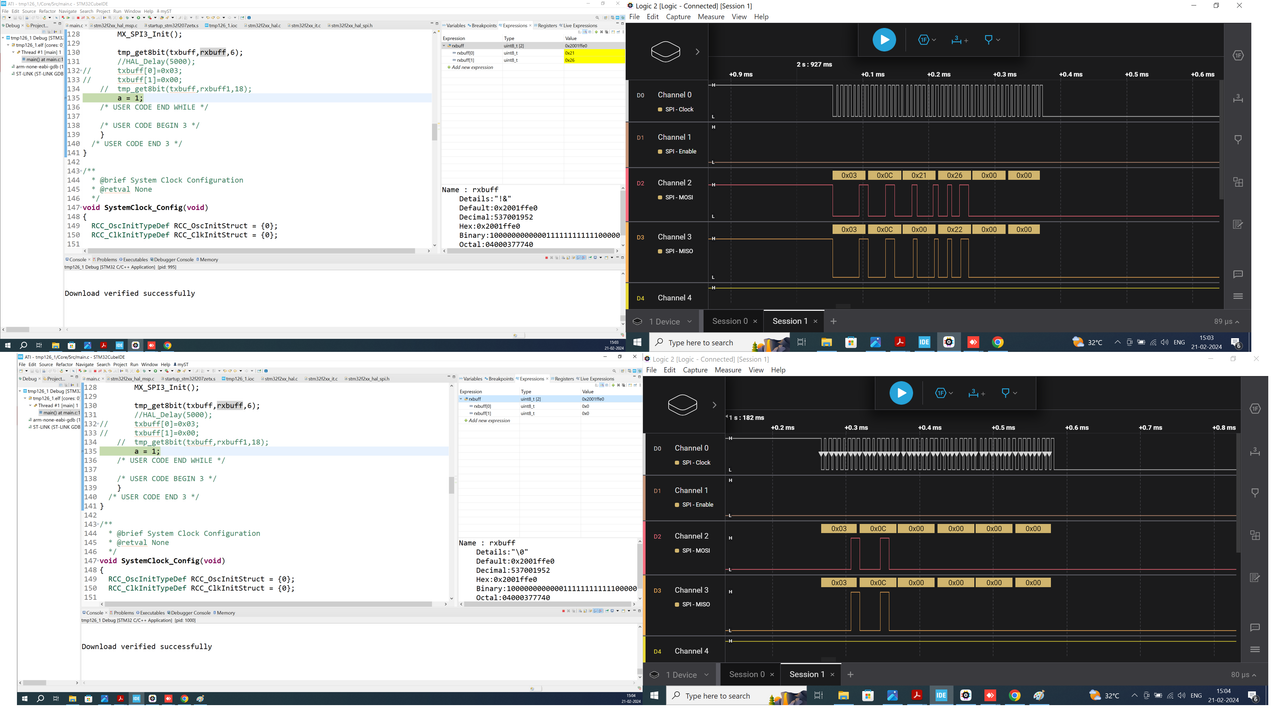Open Capture menu in top Logic window
The height and width of the screenshot is (722, 1280).
tap(678, 17)
